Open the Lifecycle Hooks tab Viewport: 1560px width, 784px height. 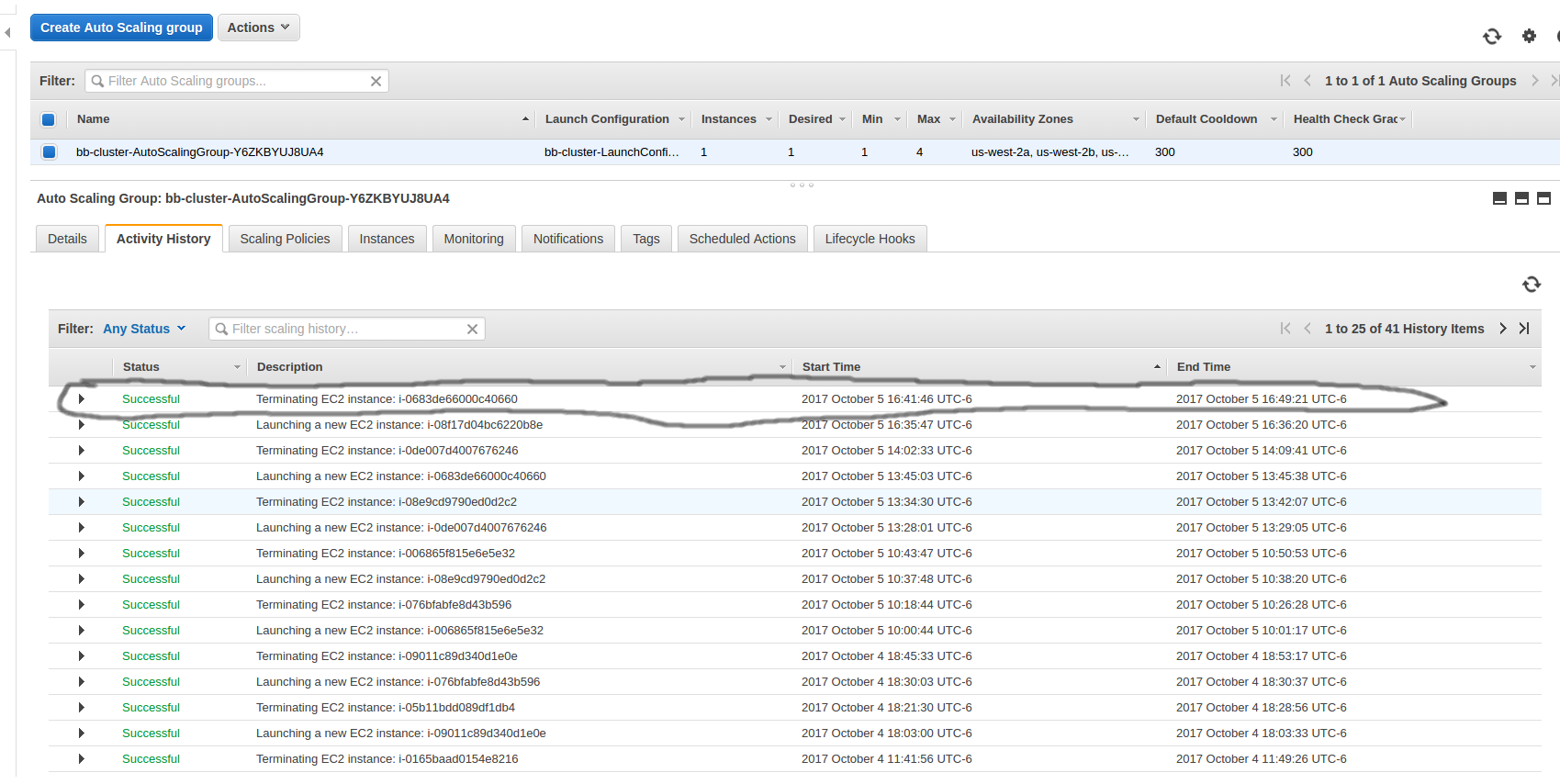coord(870,239)
